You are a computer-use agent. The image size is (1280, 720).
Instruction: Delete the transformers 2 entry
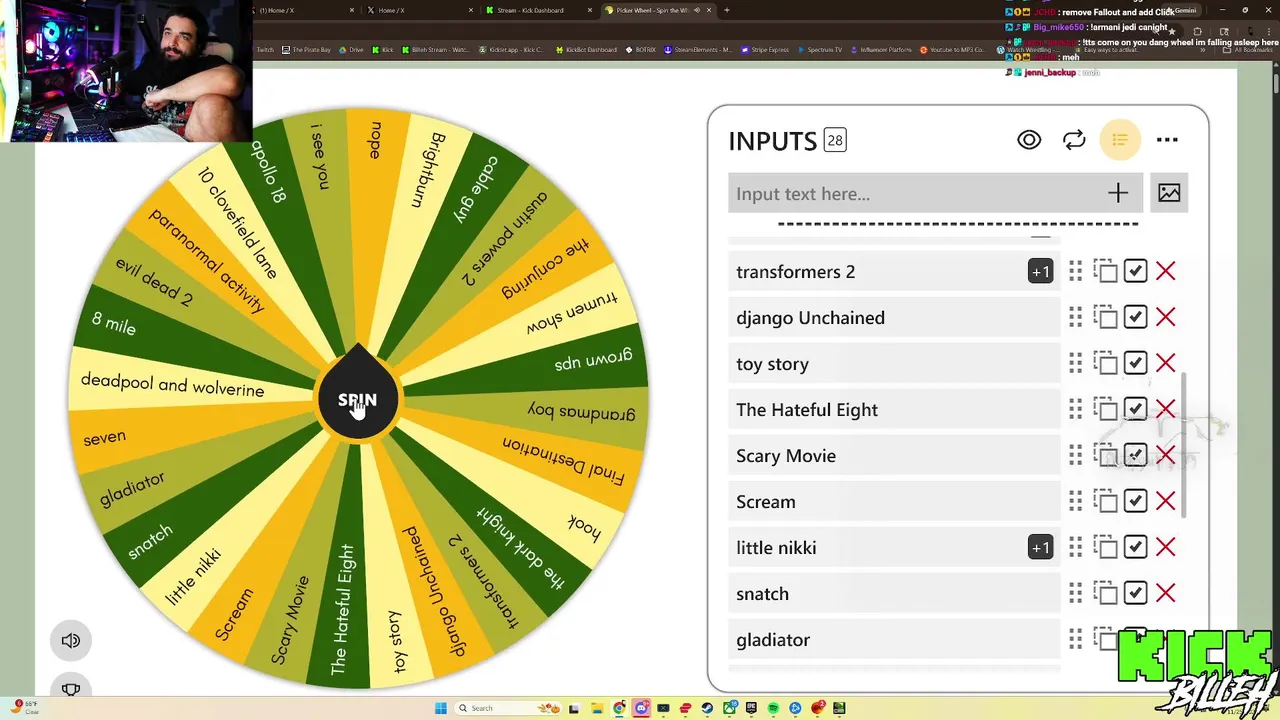coord(1165,271)
